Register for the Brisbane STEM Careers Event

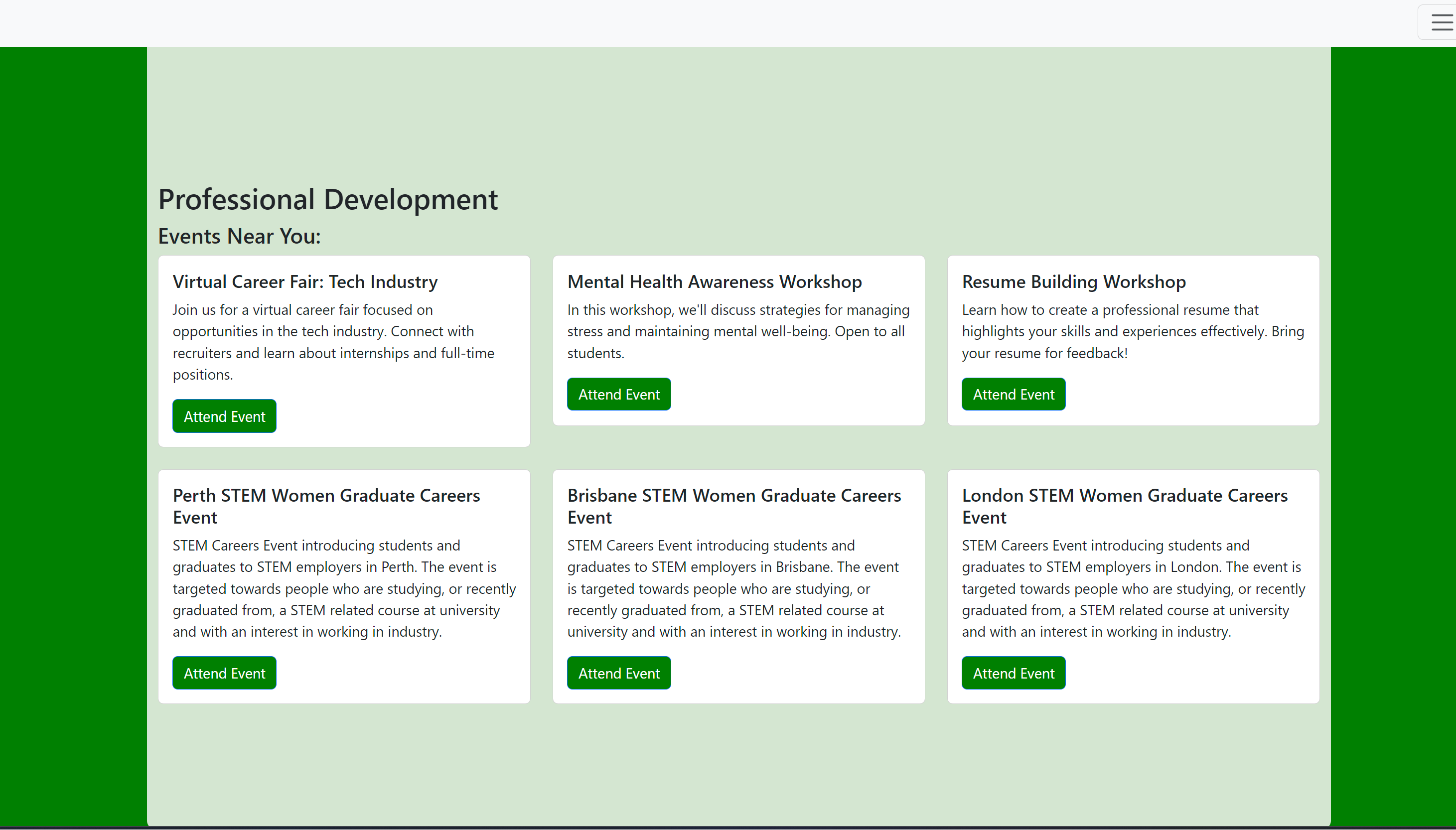point(618,673)
